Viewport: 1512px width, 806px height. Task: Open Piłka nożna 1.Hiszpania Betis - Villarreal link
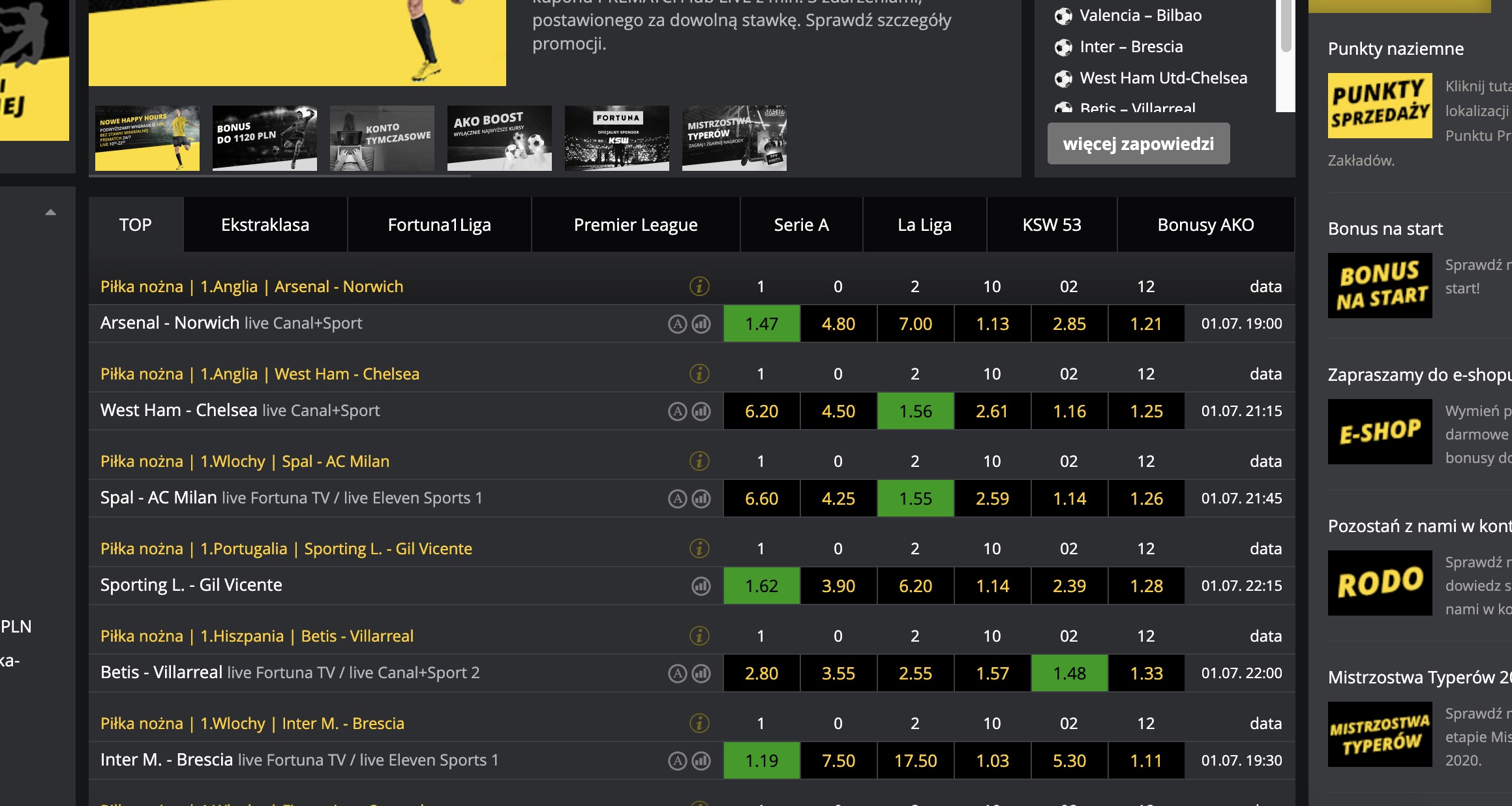click(x=257, y=636)
